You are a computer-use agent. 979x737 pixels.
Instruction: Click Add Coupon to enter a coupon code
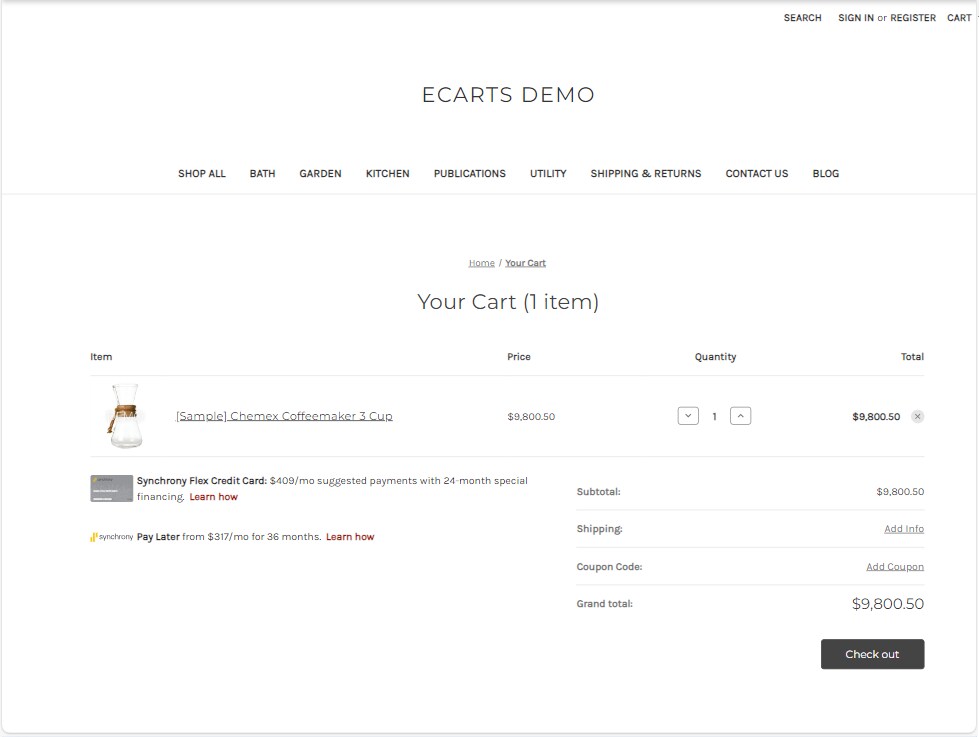(895, 566)
